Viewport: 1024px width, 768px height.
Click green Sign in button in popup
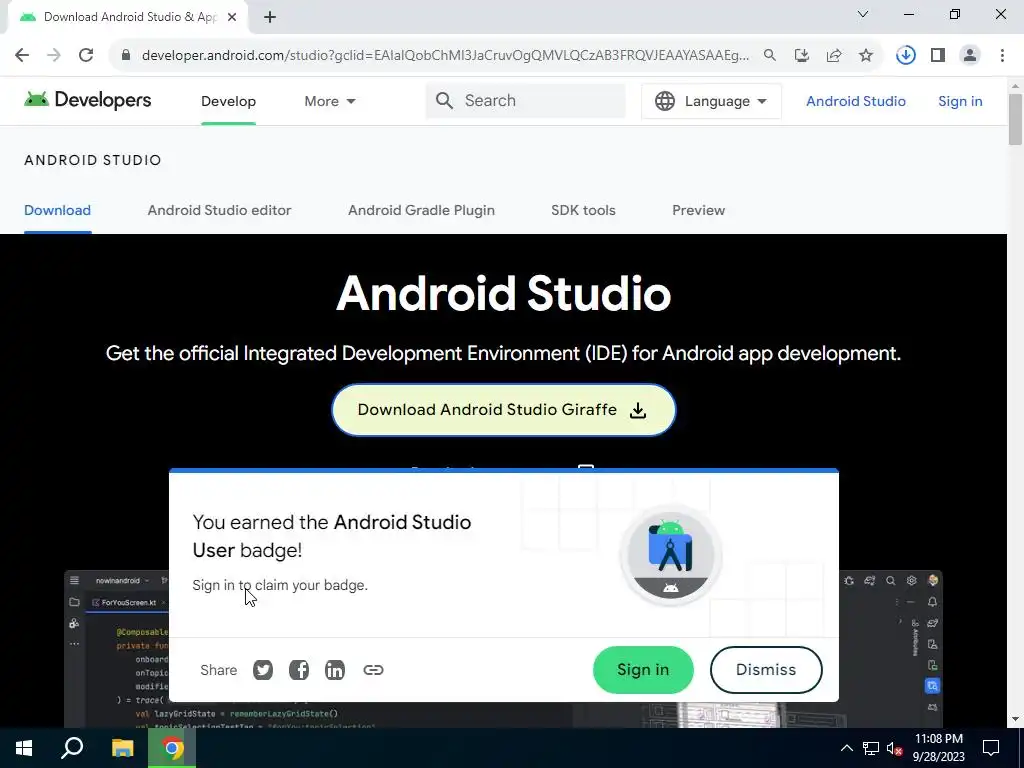[643, 670]
